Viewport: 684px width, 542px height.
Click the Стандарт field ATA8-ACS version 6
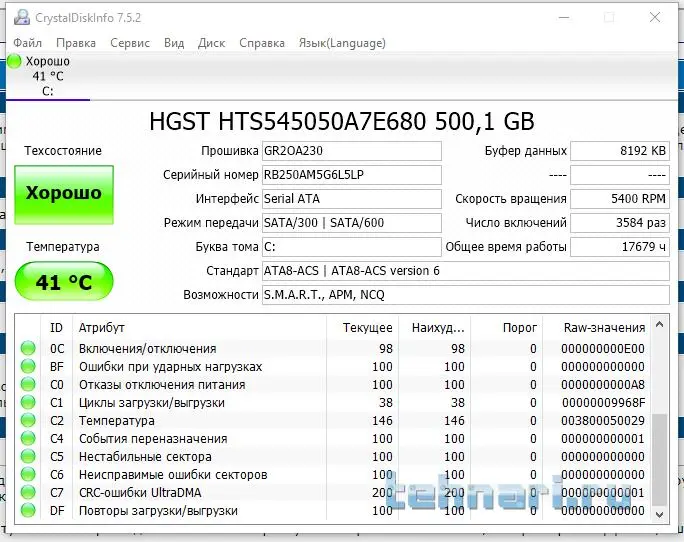(x=465, y=271)
